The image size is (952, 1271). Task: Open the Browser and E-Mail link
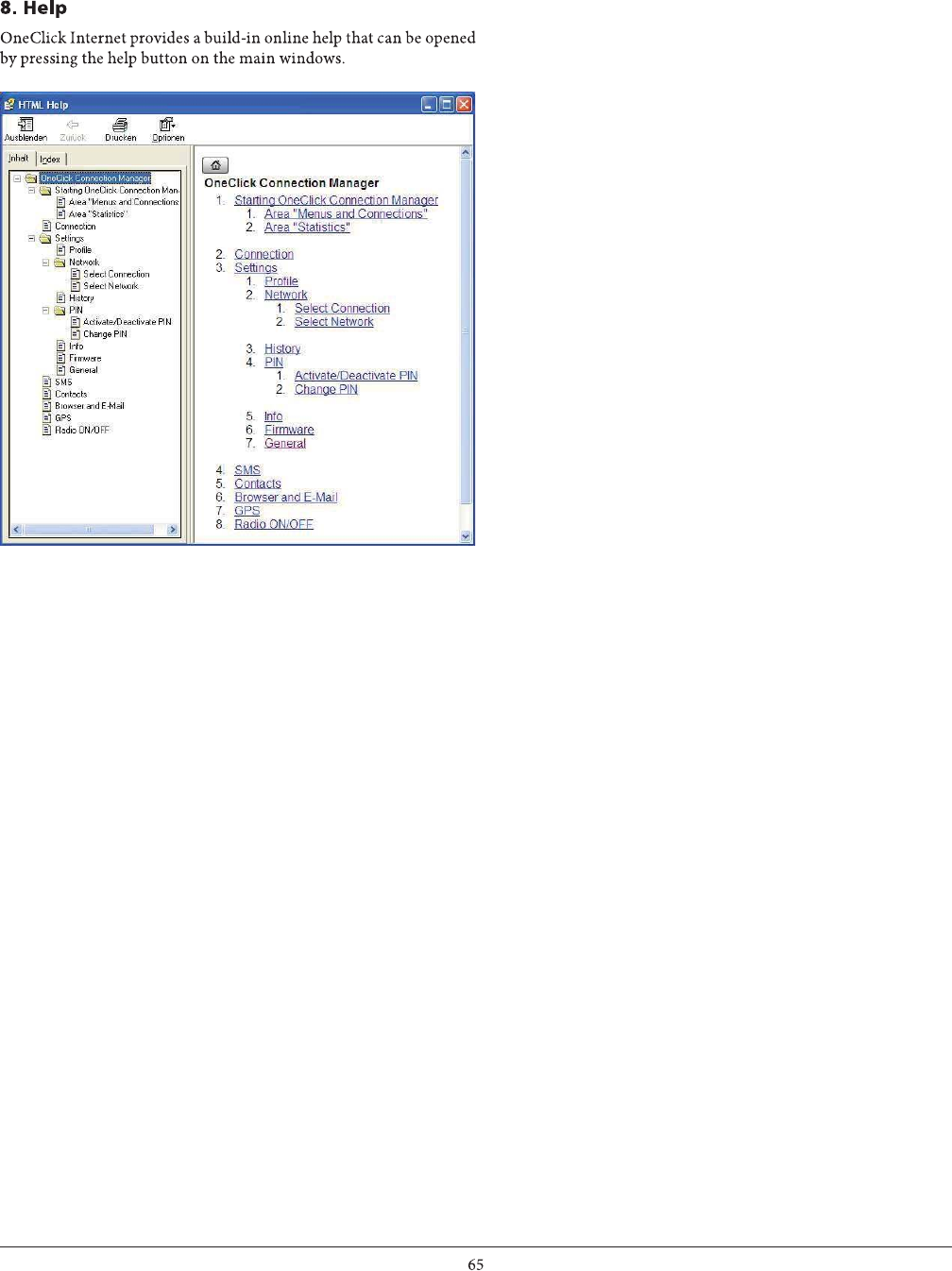[286, 498]
